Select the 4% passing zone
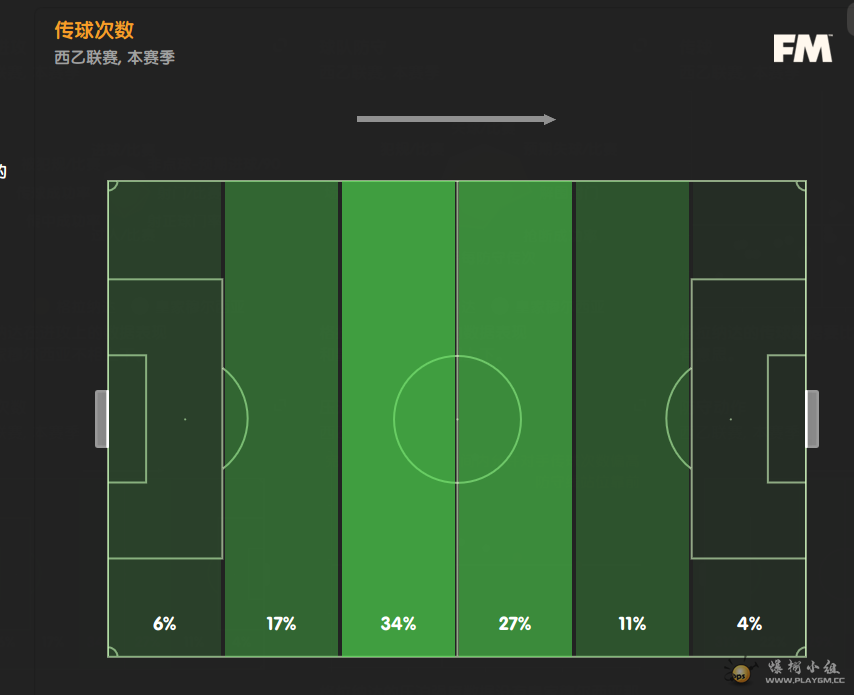Screen dimensions: 854x695 [x=748, y=419]
